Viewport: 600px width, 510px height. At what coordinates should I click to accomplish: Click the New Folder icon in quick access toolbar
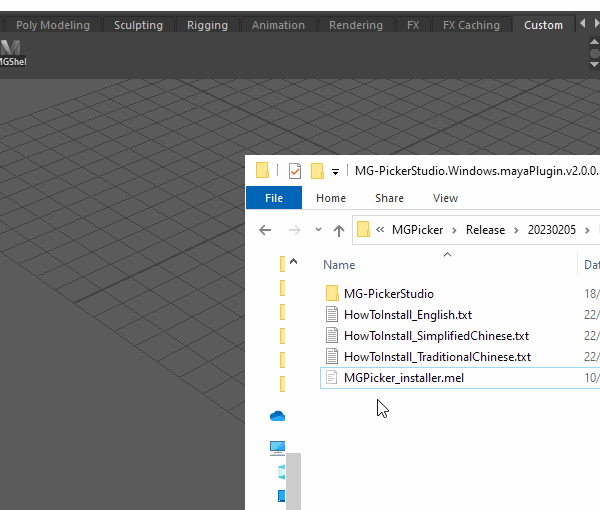317,170
